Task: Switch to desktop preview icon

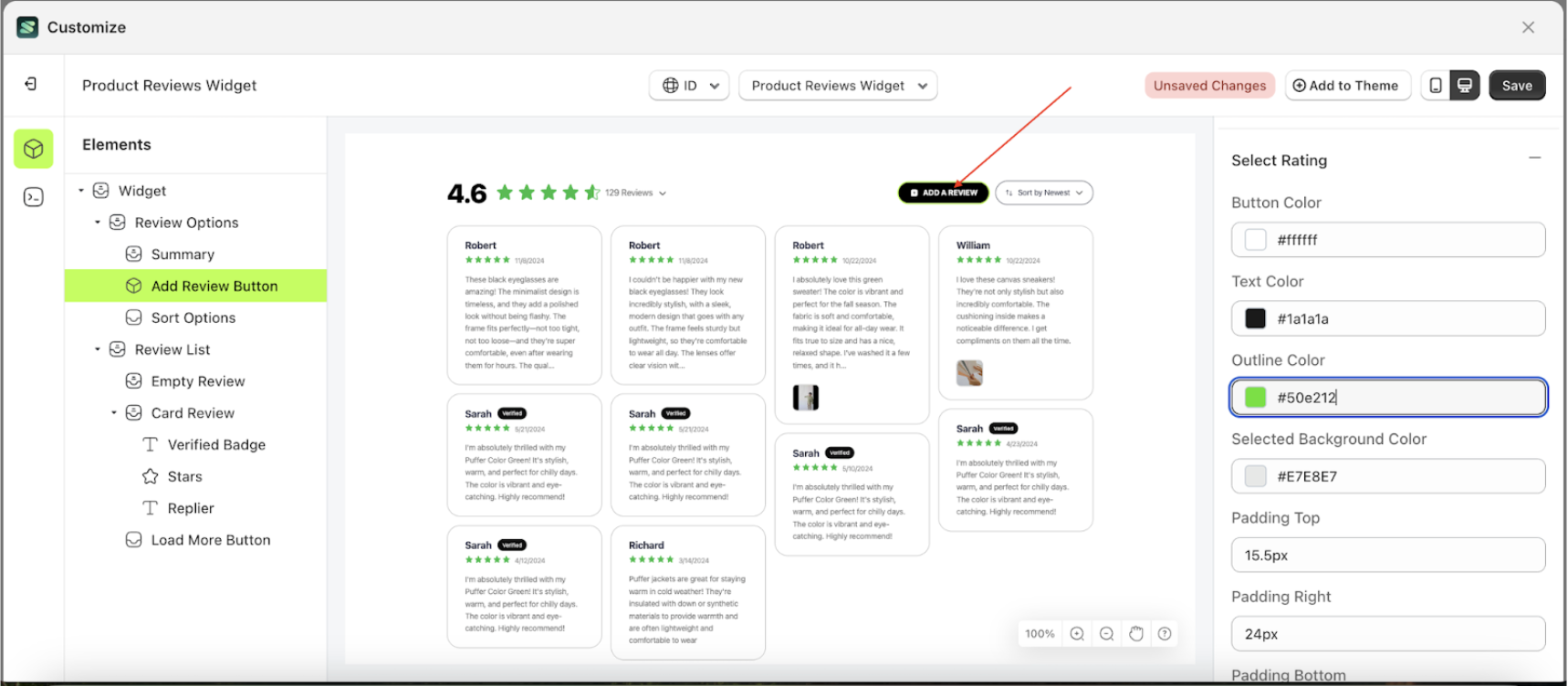Action: click(1465, 86)
